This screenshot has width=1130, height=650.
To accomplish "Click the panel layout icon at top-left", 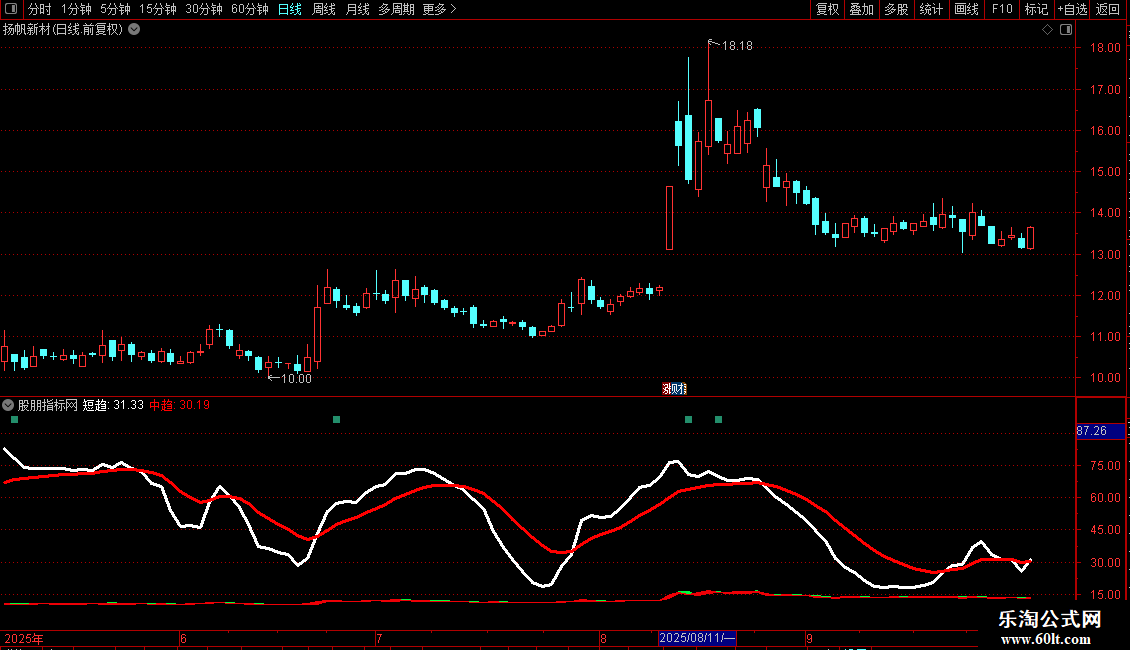I will click(11, 9).
